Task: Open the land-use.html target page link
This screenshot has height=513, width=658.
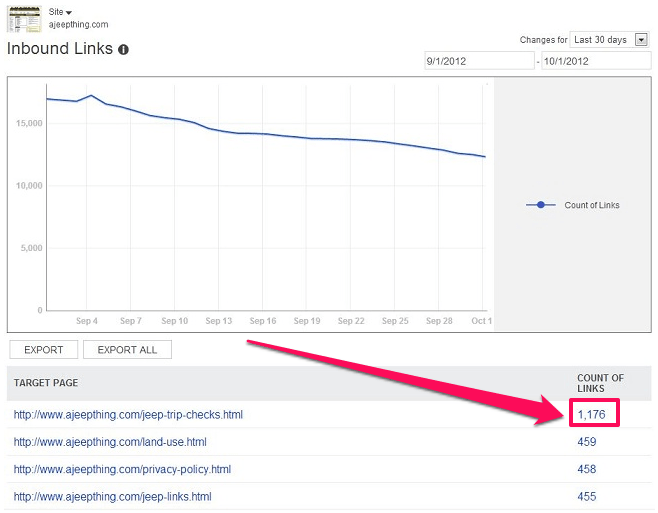Action: click(x=110, y=442)
